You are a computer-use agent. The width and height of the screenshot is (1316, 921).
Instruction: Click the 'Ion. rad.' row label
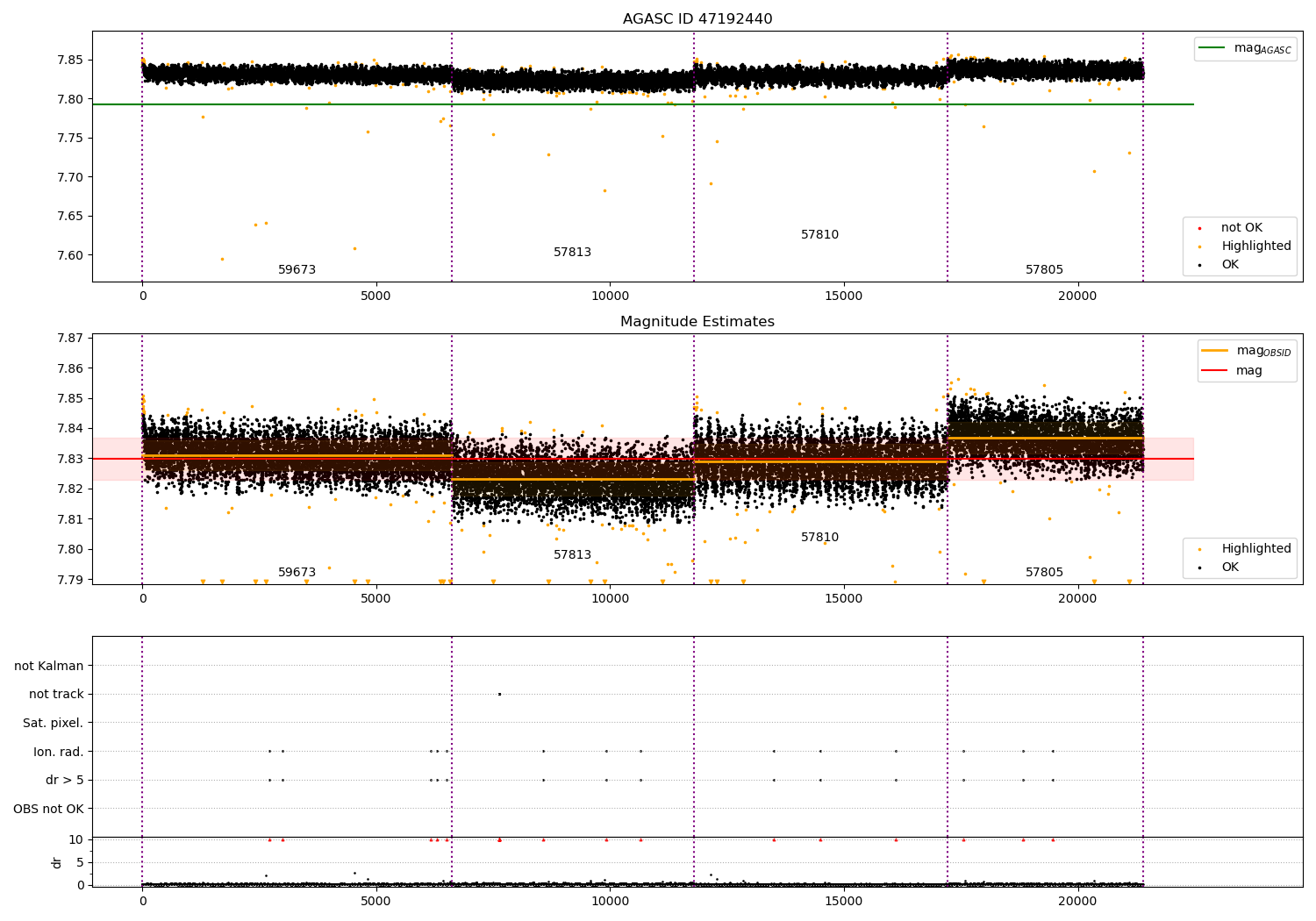pos(59,752)
